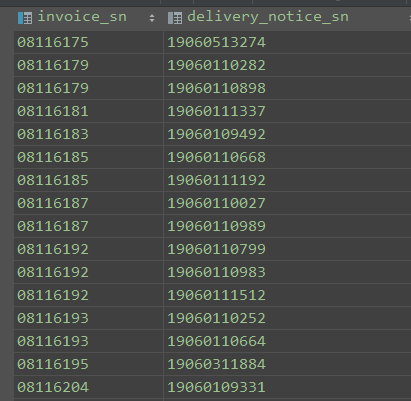Image resolution: width=411 pixels, height=401 pixels.
Task: Click delivery notice cell 19060109331
Action: pos(287,387)
